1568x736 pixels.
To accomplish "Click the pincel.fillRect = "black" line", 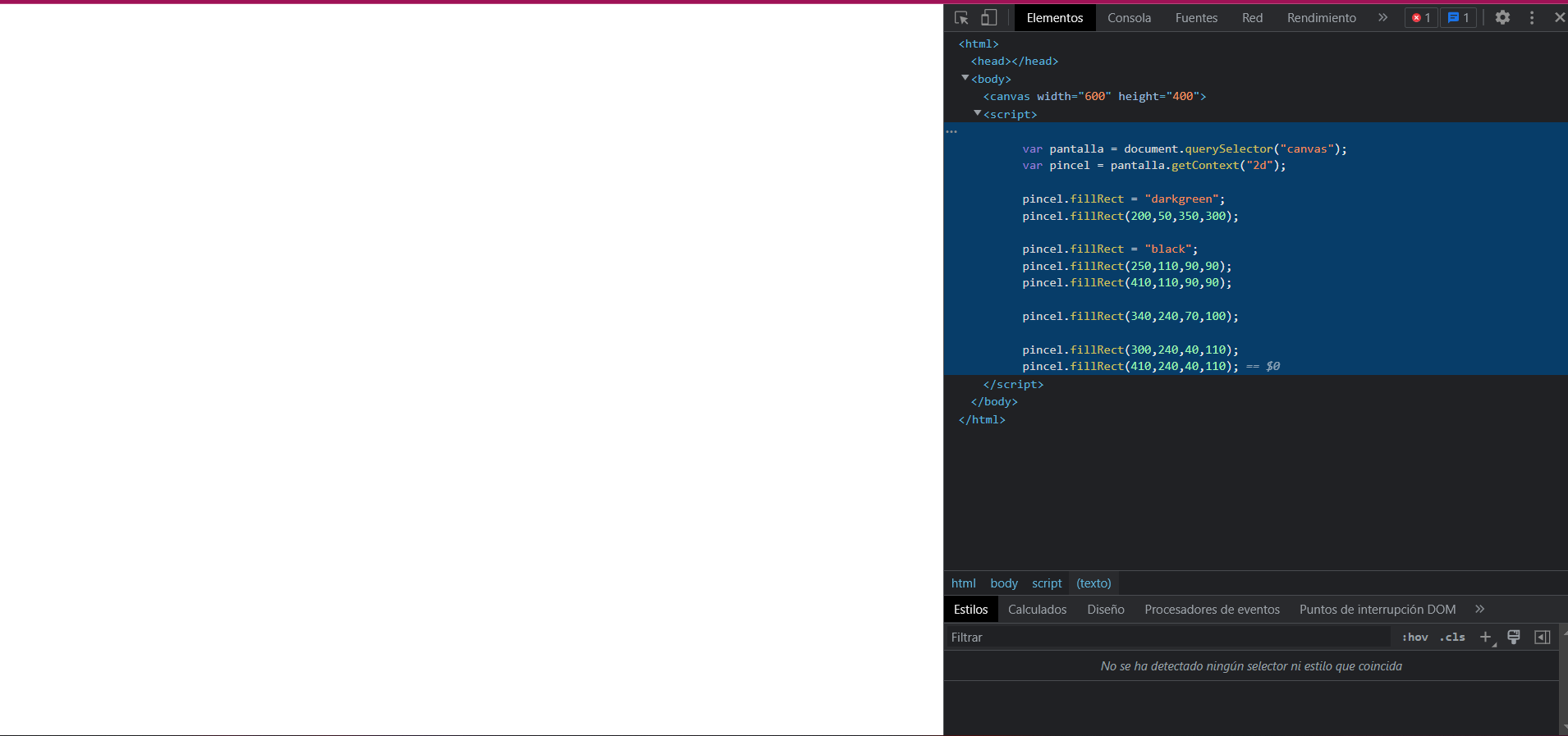I will (x=1110, y=249).
